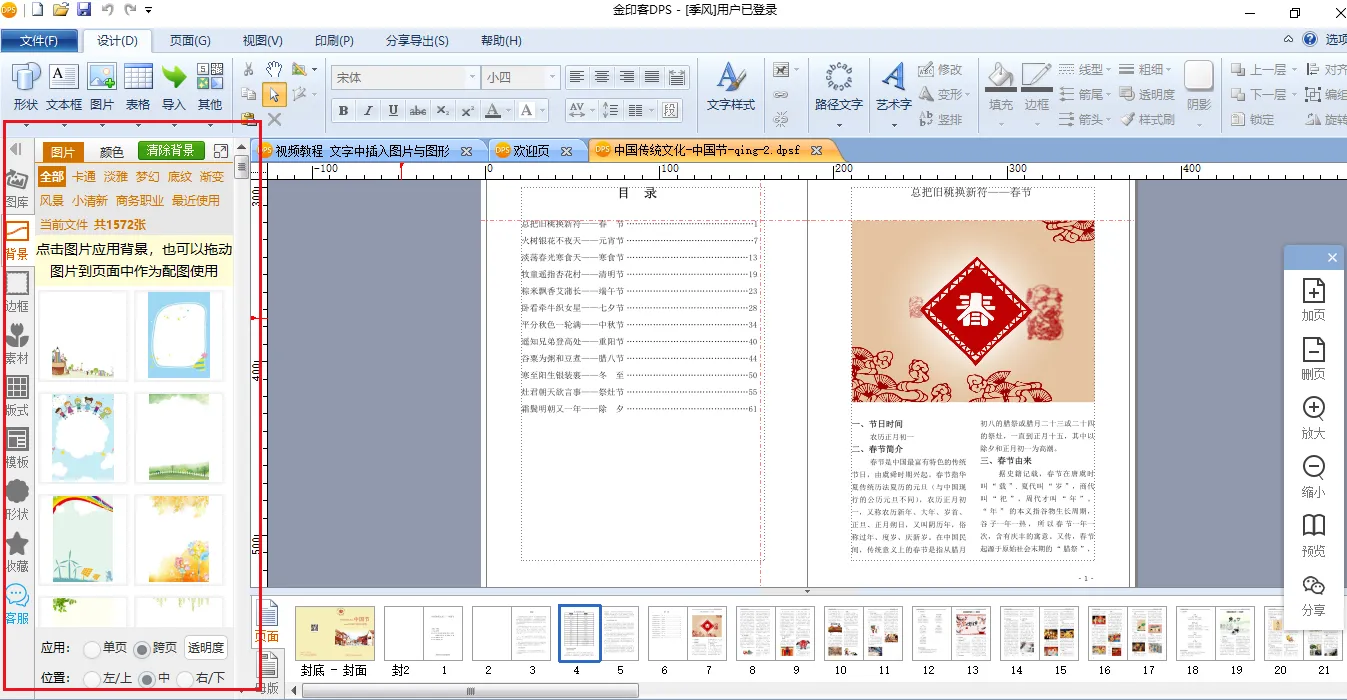Select the rainbow windmill background thumbnail

coord(84,538)
